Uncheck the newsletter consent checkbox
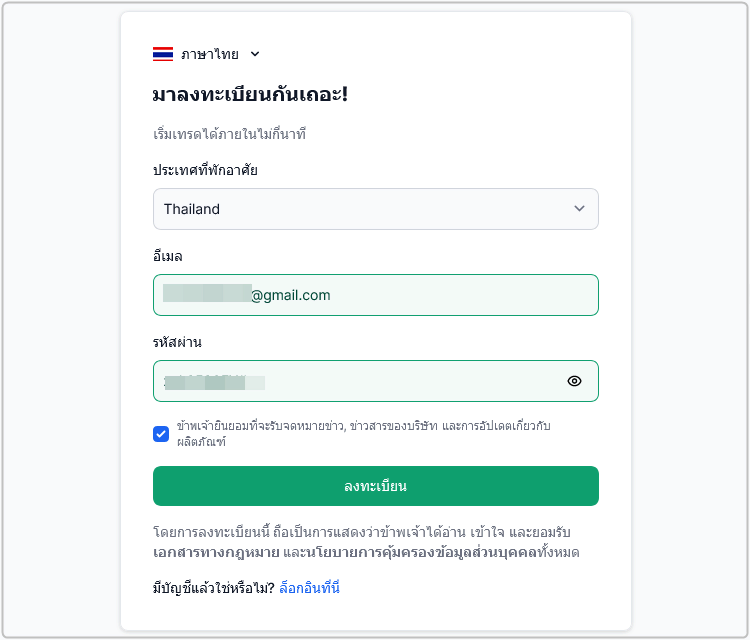Screen dimensions: 750x640 tap(161, 434)
